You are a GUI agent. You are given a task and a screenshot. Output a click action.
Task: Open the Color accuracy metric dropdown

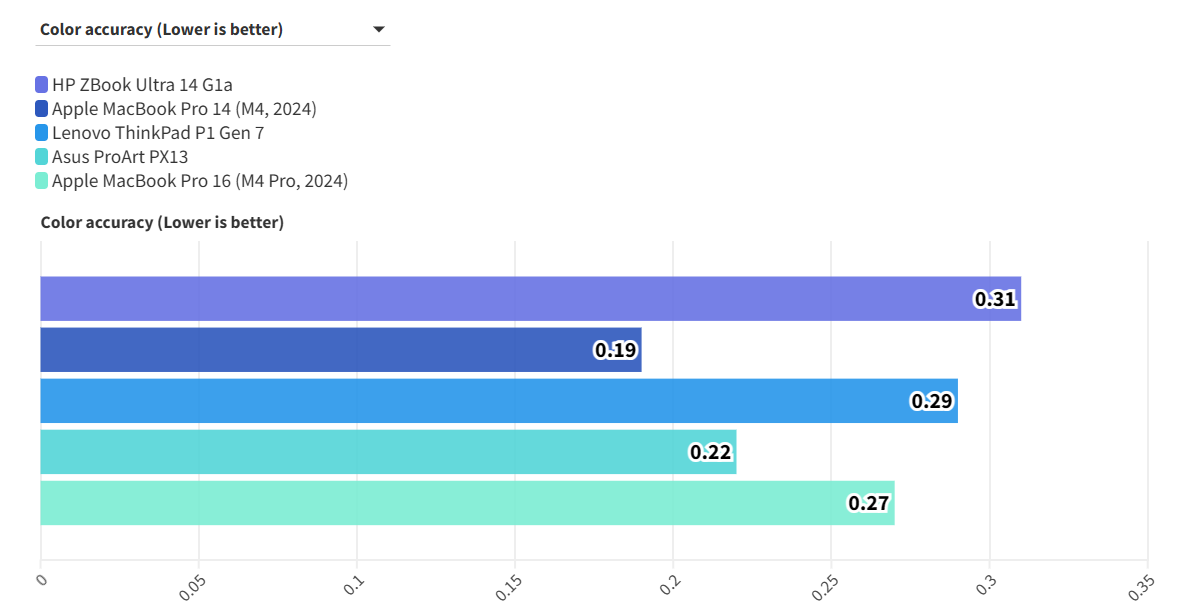(x=212, y=30)
